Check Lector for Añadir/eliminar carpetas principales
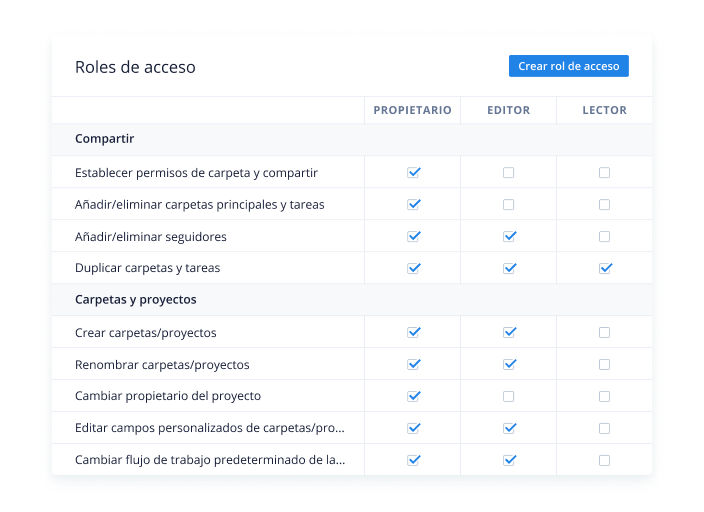This screenshot has width=704, height=512. coord(604,204)
